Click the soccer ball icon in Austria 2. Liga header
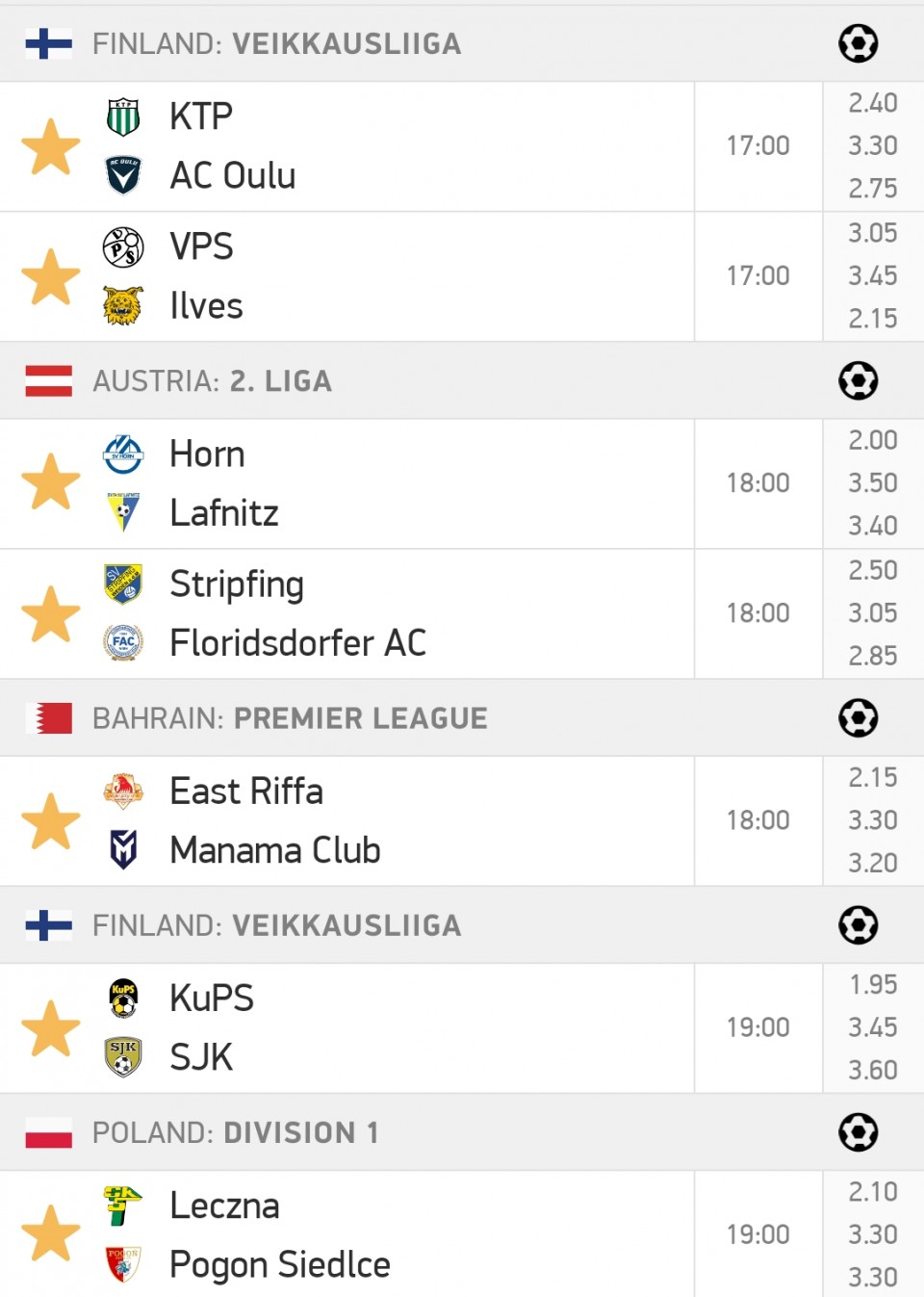The width and height of the screenshot is (924, 1297). click(x=858, y=380)
